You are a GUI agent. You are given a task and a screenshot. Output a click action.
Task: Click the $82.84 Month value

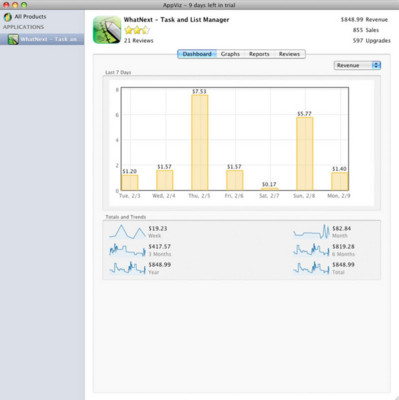(x=341, y=229)
